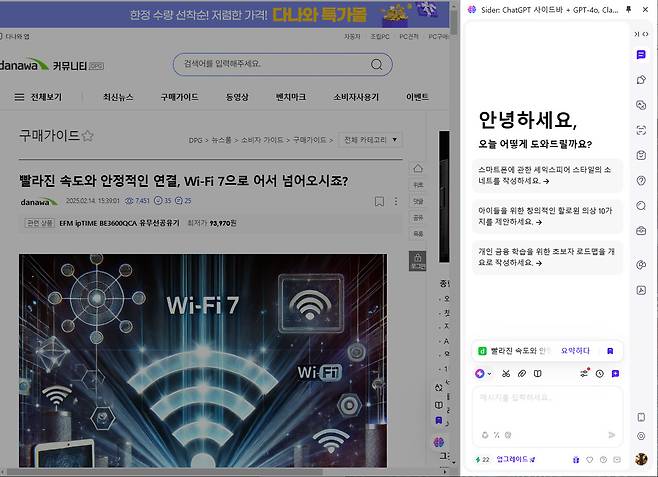Click the 메시지를 입력하세요 message input box

545,398
